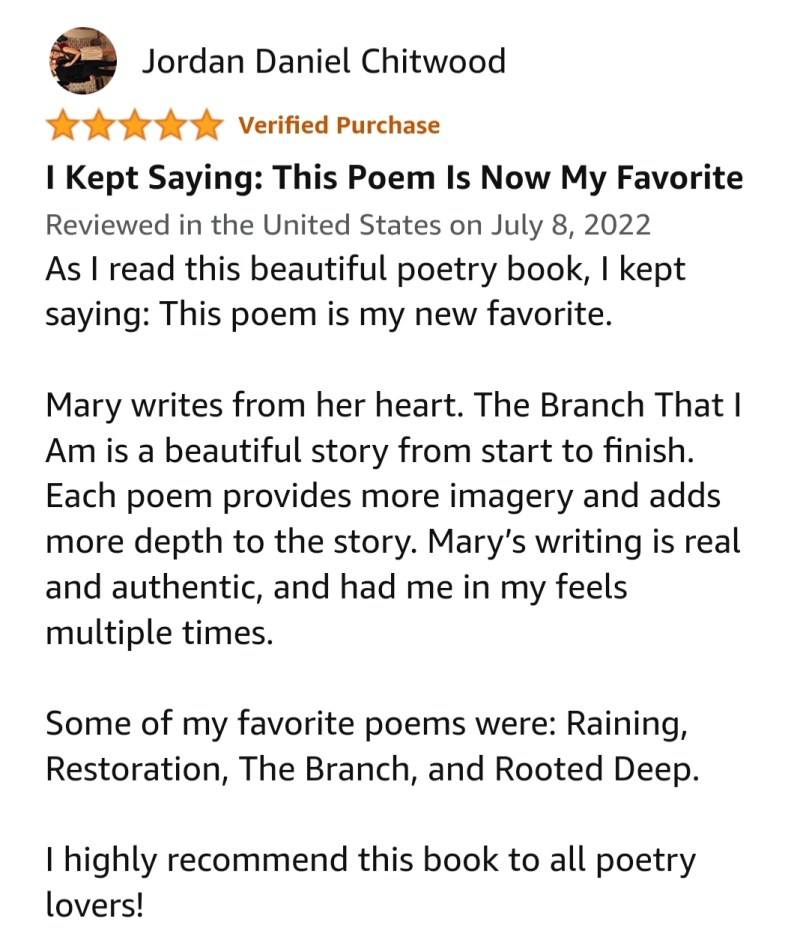The height and width of the screenshot is (946, 809).
Task: Click the reviewer's profile avatar photo
Action: pos(82,61)
